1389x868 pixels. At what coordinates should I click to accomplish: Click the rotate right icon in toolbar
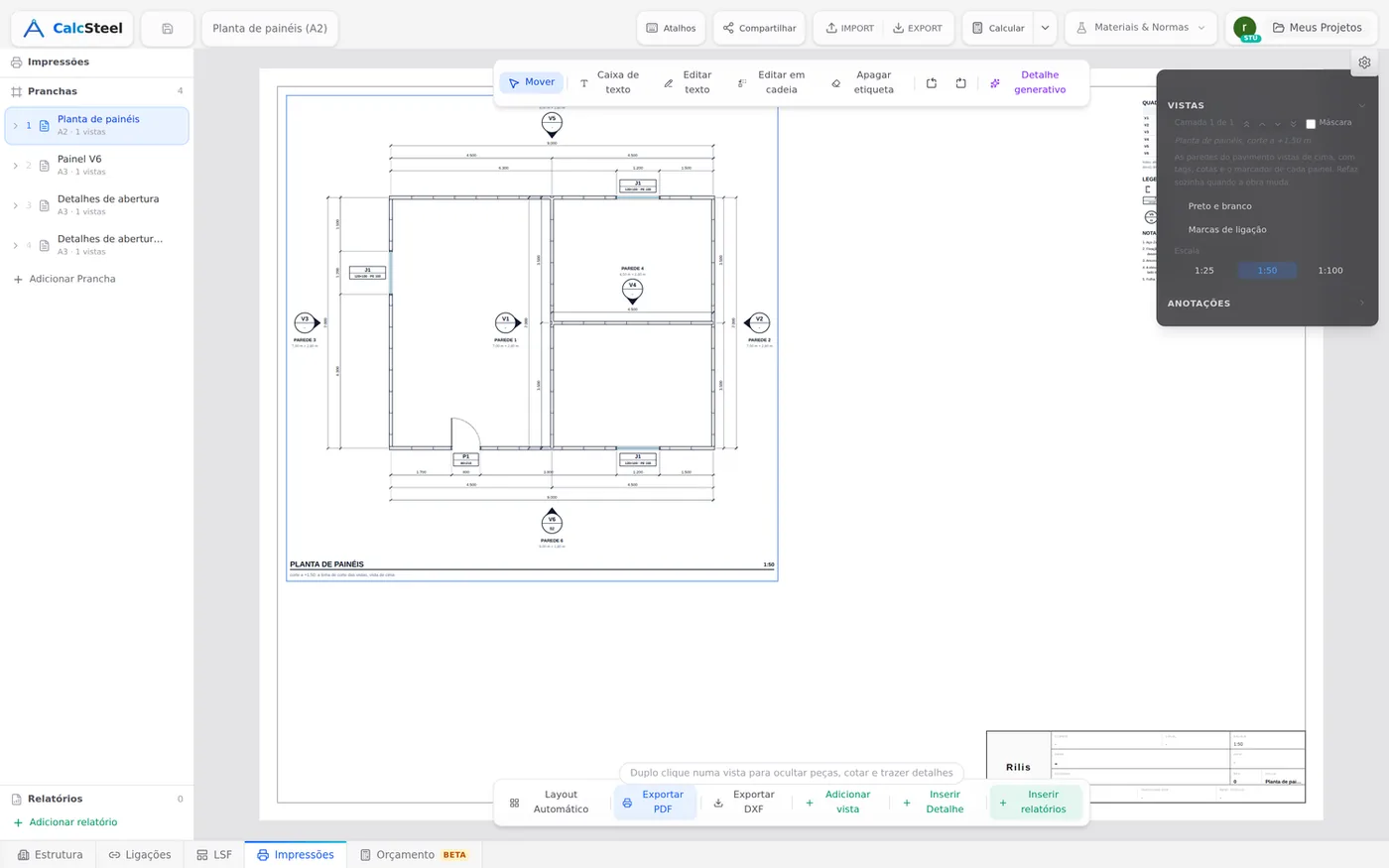[960, 83]
